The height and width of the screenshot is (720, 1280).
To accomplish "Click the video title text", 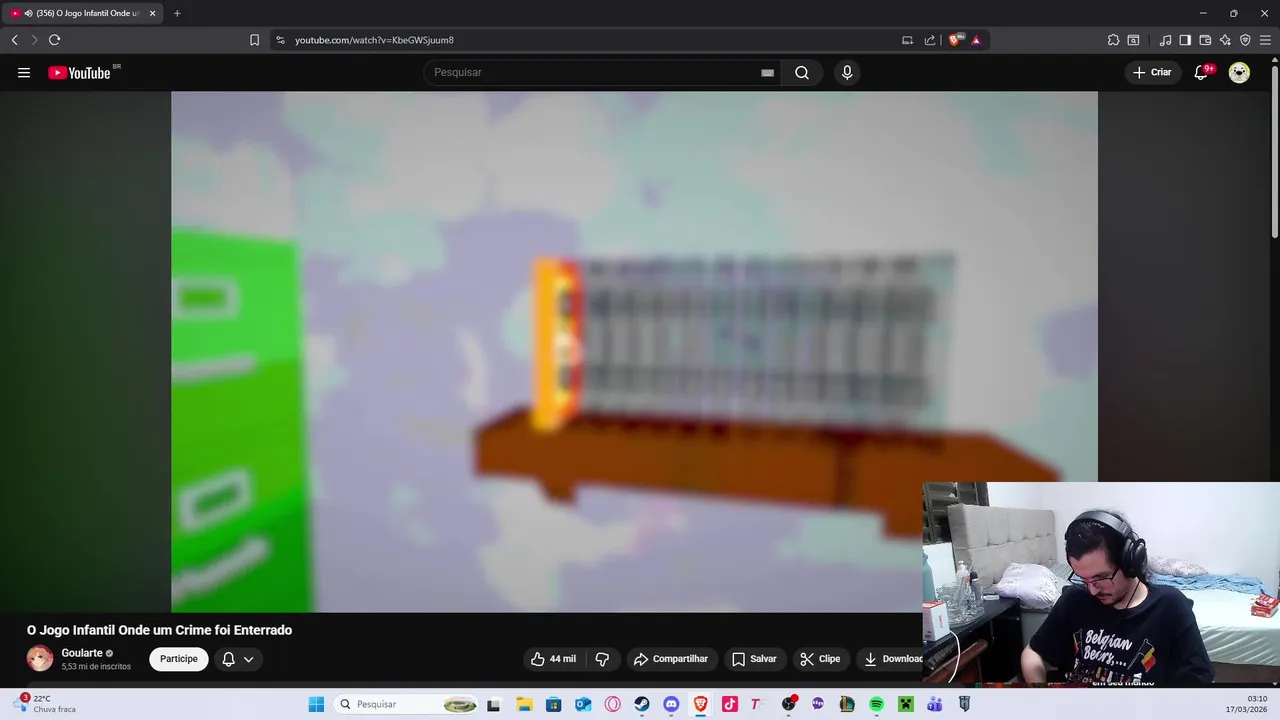I will 159,630.
